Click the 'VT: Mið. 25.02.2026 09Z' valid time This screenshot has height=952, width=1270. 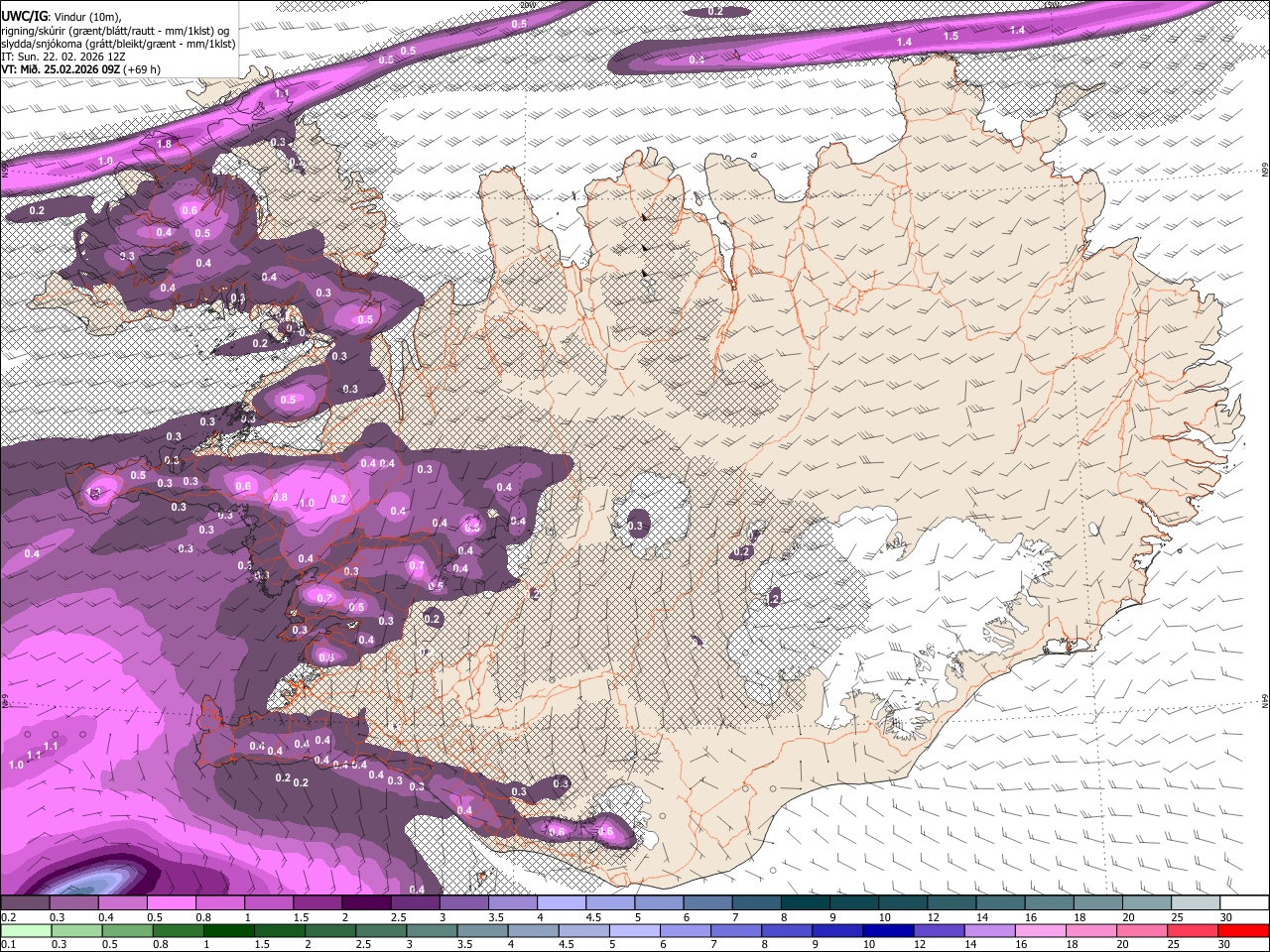click(x=59, y=69)
